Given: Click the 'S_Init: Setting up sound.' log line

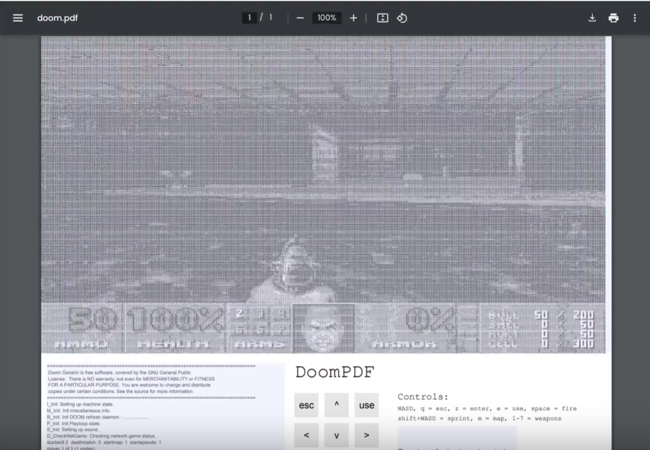Looking at the screenshot, I should tap(73, 430).
